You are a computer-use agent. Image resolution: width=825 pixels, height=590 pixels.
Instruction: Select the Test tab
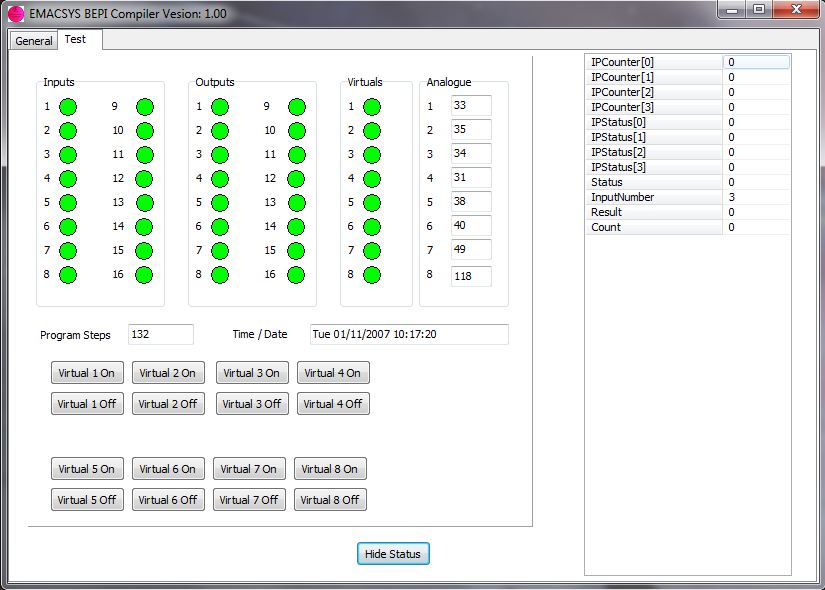(75, 40)
